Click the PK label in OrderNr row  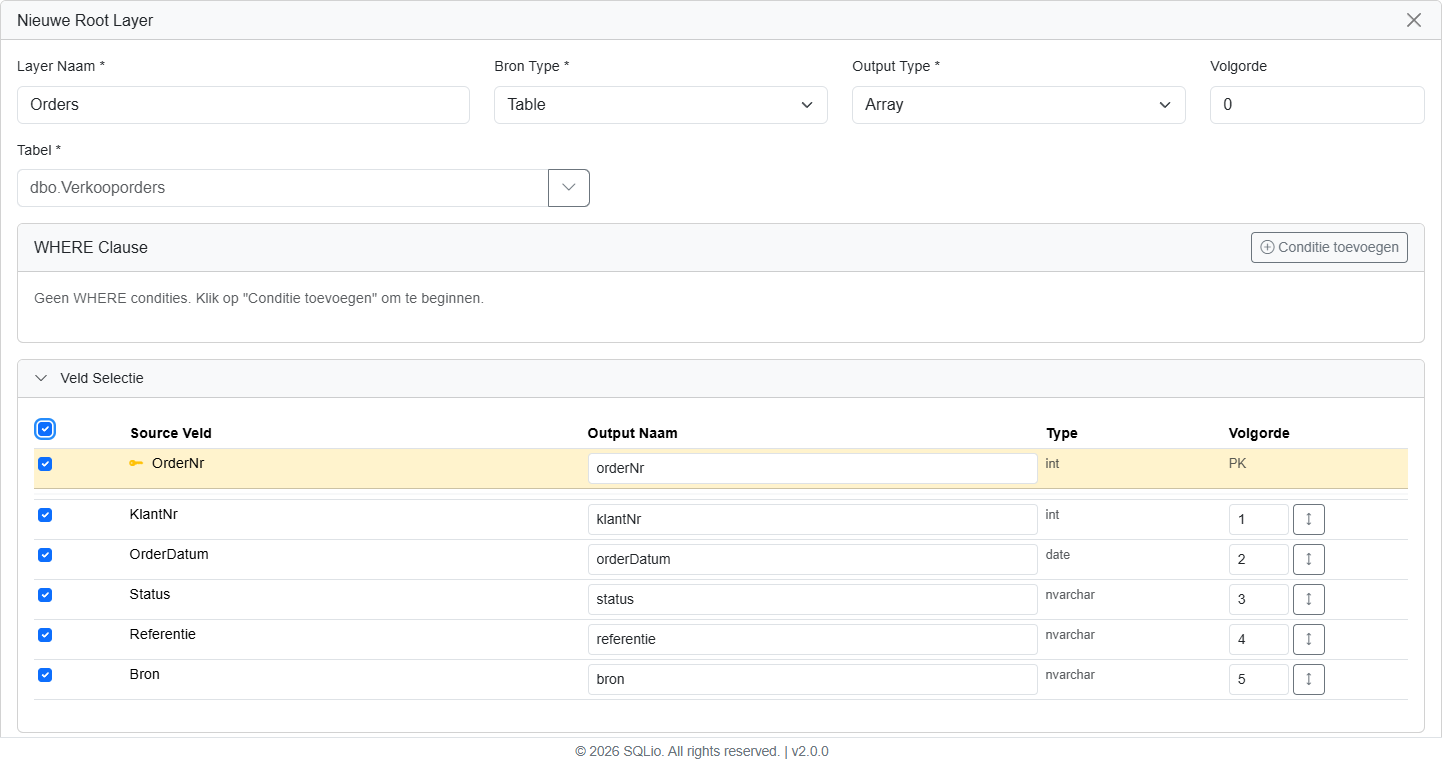click(x=1238, y=464)
